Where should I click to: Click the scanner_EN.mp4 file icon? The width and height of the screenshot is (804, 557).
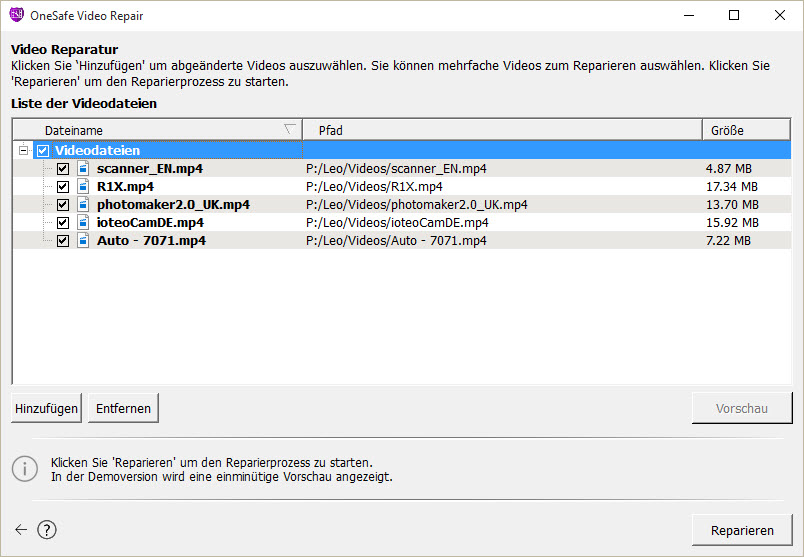(83, 168)
